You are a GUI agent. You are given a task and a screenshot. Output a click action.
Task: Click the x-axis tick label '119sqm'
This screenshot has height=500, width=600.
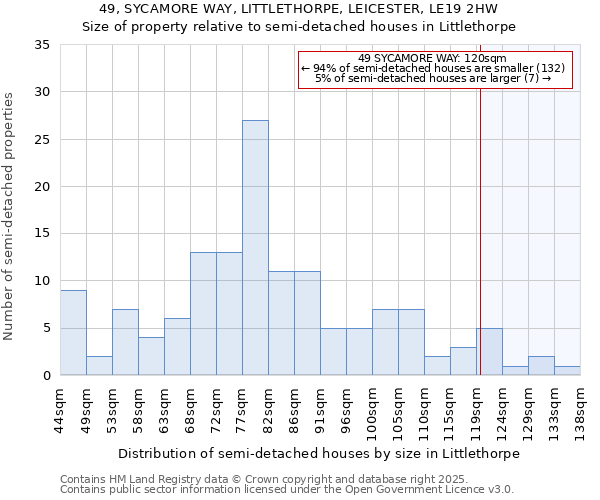point(475,415)
